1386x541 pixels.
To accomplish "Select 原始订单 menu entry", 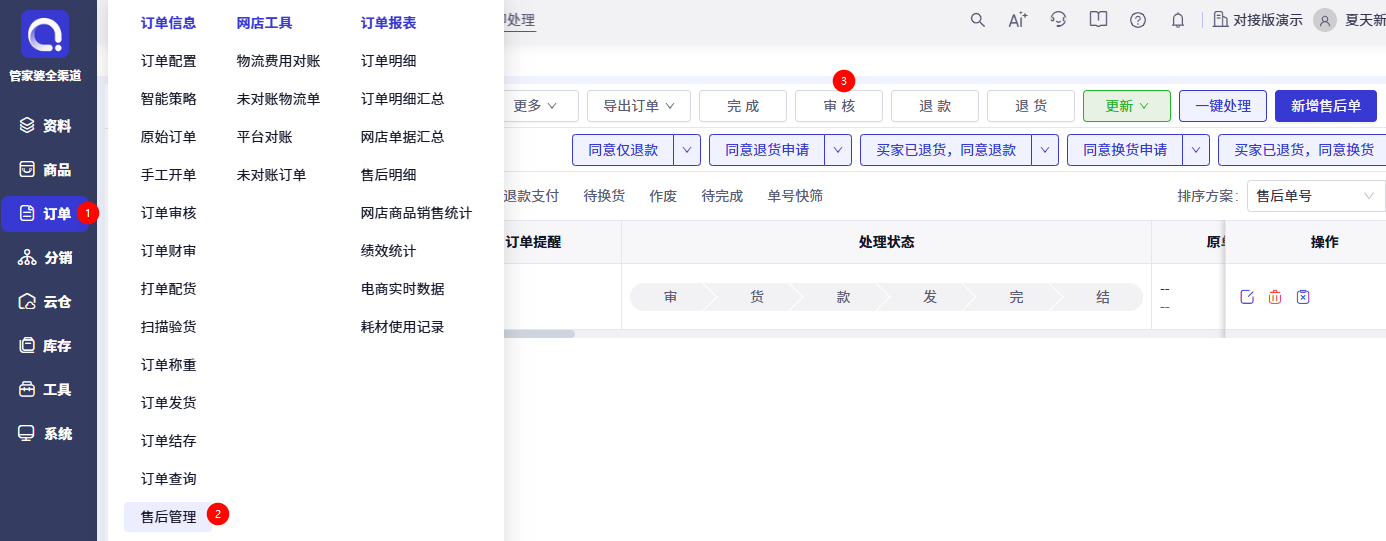I will point(168,137).
